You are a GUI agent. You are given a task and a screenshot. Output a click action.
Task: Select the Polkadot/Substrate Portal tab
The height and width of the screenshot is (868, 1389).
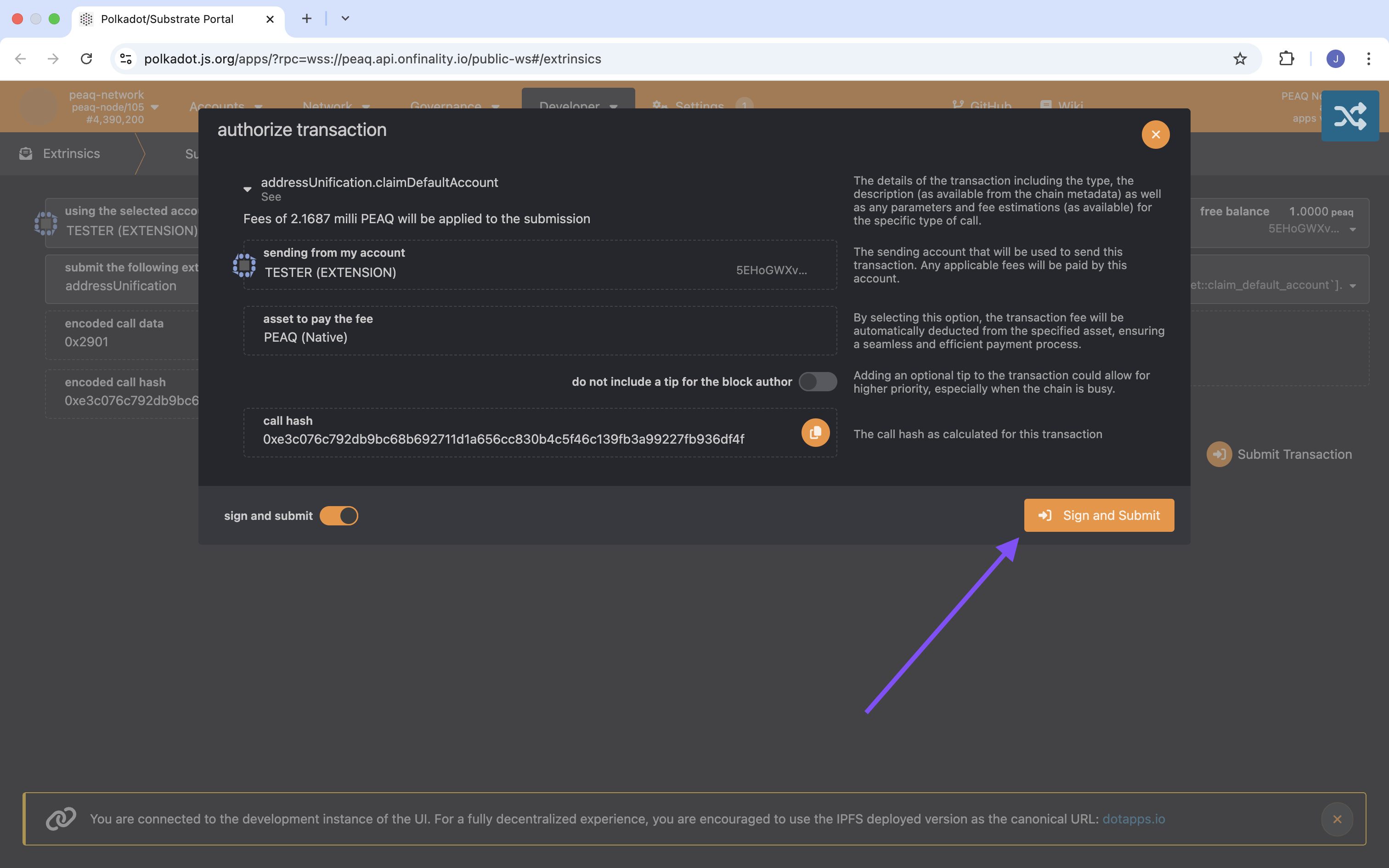tap(167, 19)
